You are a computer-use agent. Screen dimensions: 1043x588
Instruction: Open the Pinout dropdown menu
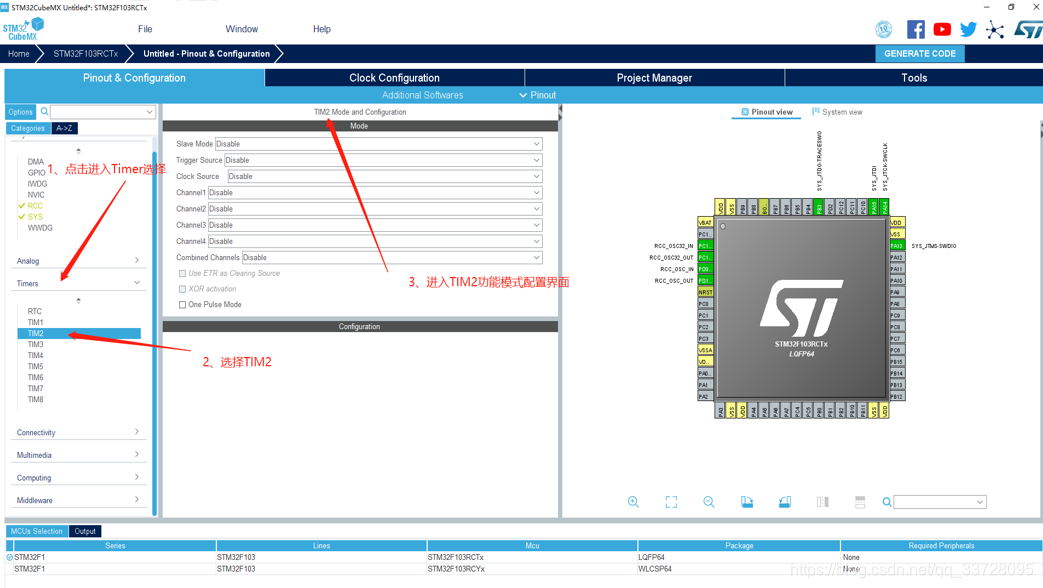pos(537,95)
